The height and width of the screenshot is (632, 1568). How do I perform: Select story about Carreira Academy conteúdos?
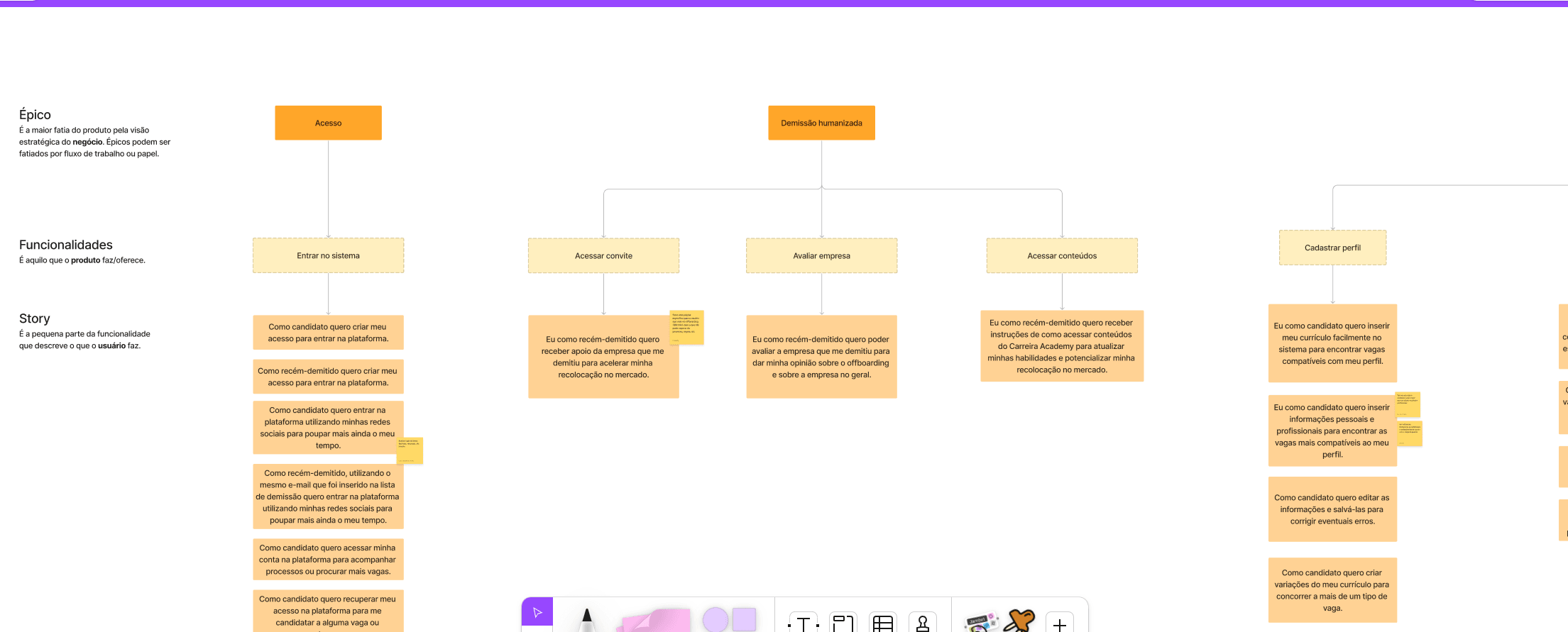point(1062,346)
